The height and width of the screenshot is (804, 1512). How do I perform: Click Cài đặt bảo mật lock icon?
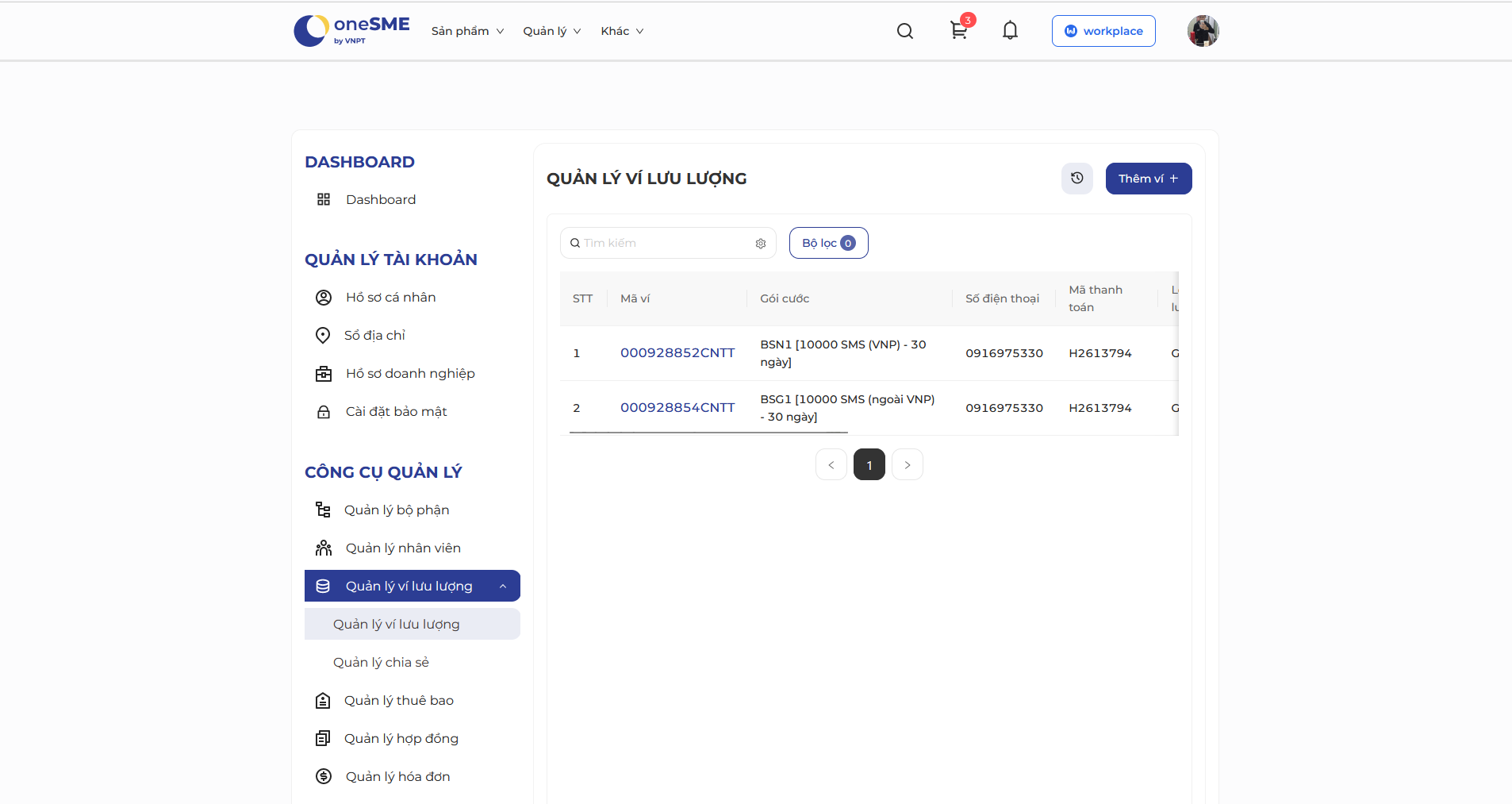pyautogui.click(x=324, y=412)
